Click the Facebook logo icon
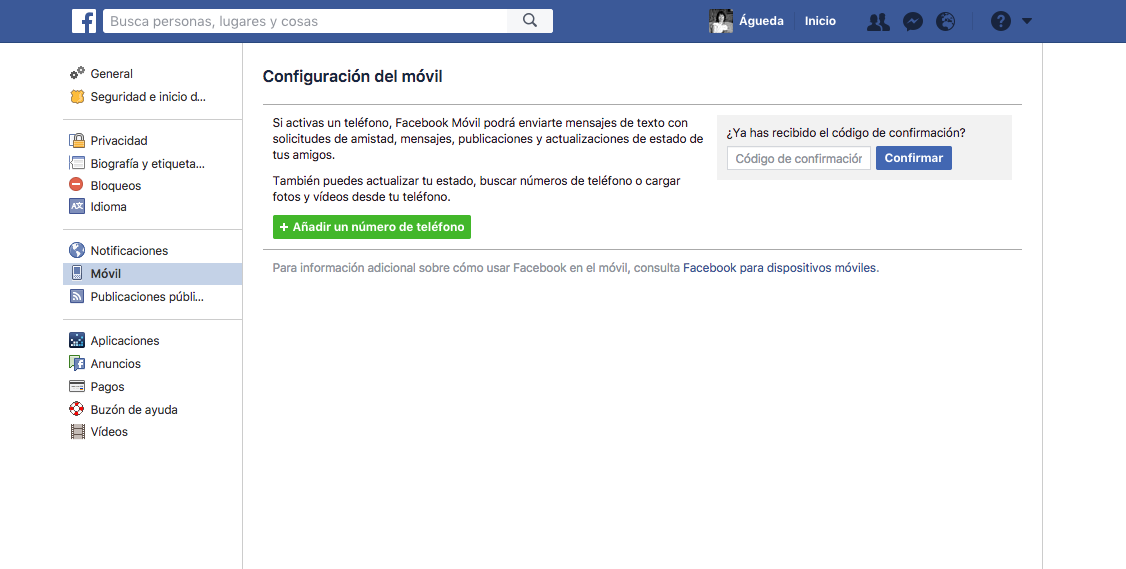Screen dimensions: 1126x569 click(x=84, y=21)
